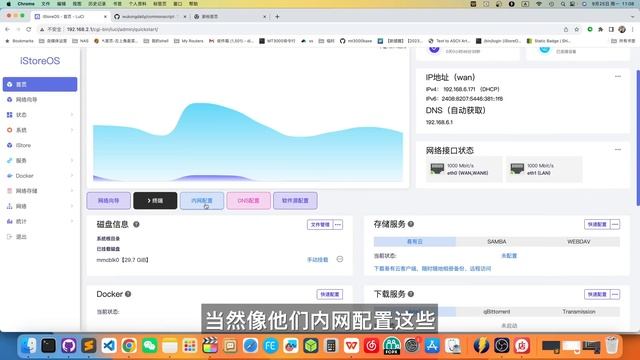Click the circular icon beside 手动挂载
The width and height of the screenshot is (640, 360).
coord(340,259)
